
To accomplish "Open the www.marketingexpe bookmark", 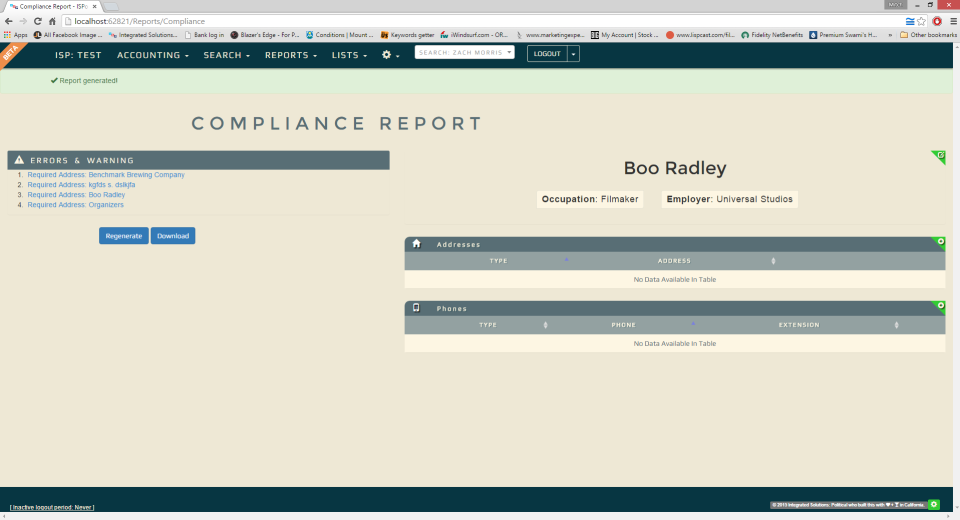I will pyautogui.click(x=550, y=35).
